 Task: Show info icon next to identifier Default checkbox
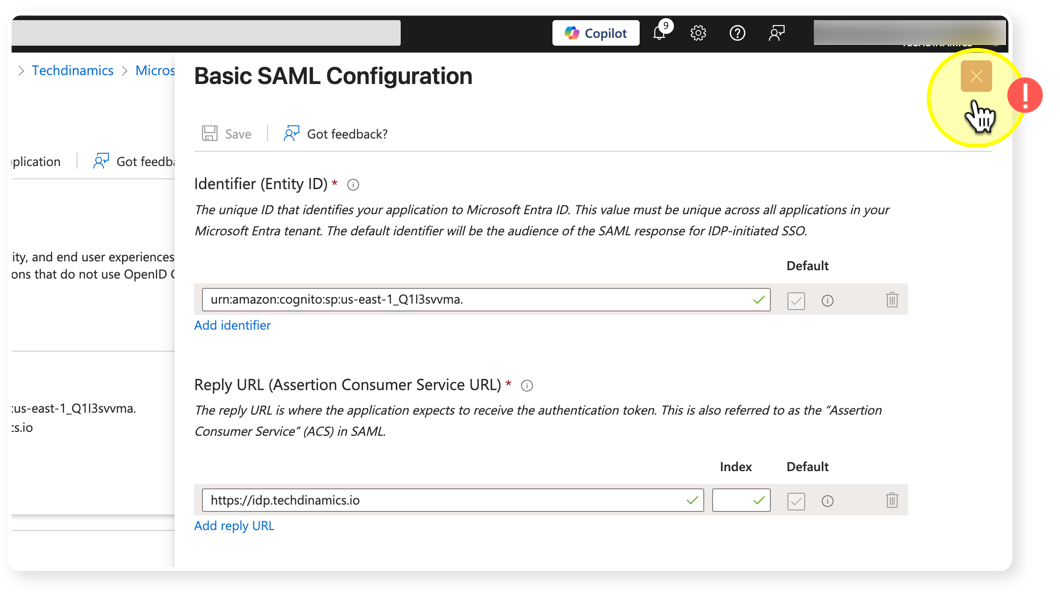coord(827,301)
